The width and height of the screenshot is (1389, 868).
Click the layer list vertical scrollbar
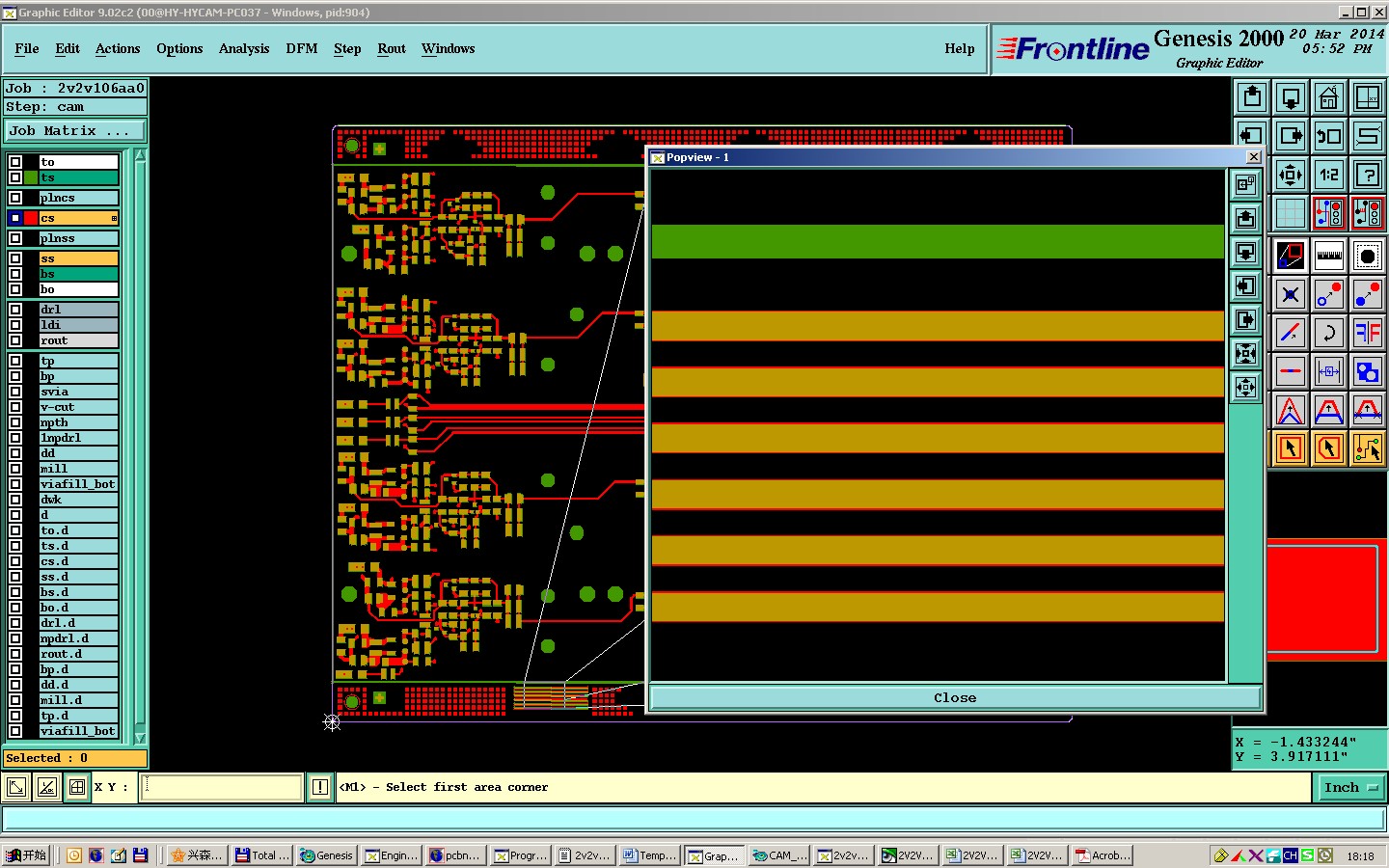click(x=141, y=446)
